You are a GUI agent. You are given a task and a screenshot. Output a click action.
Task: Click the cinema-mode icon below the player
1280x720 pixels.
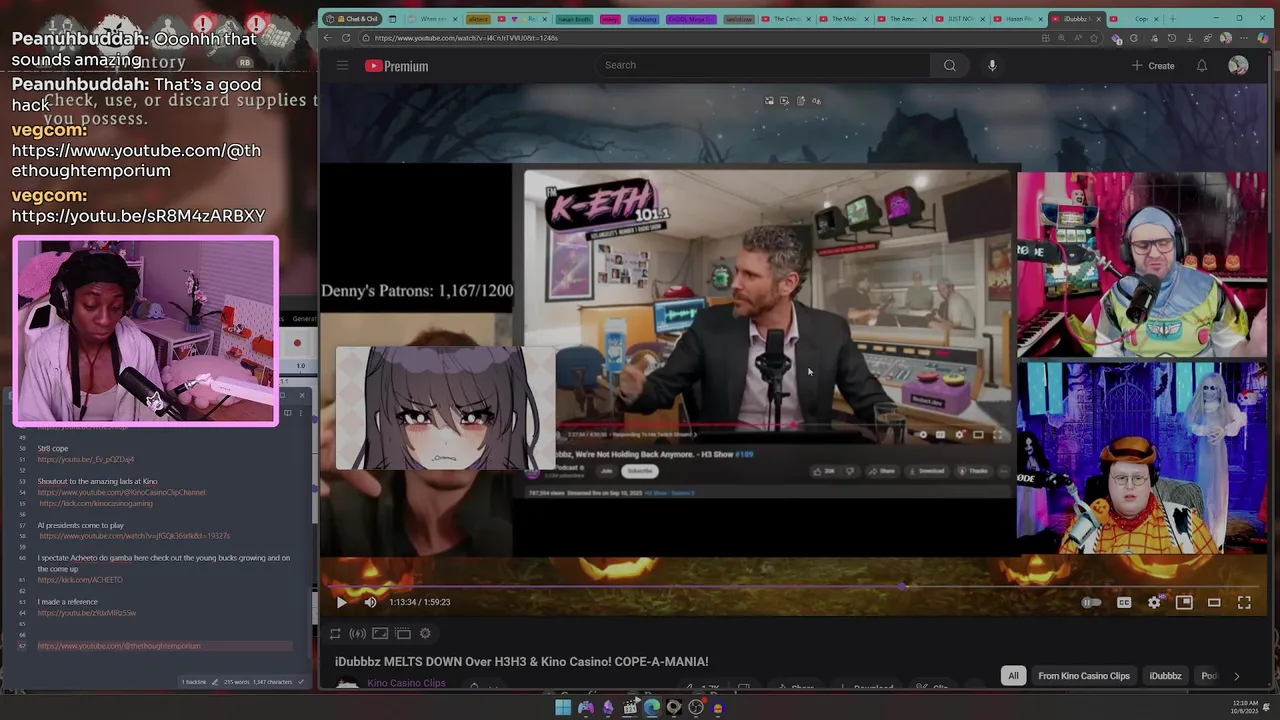(x=403, y=633)
